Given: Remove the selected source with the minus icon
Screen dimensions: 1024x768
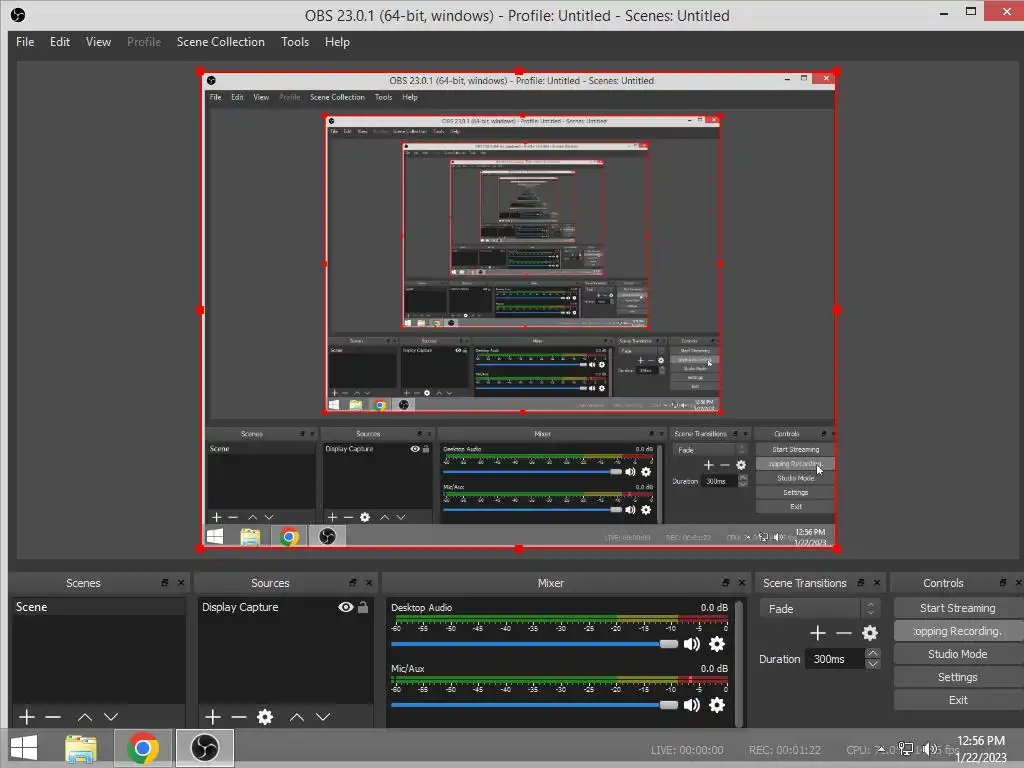Looking at the screenshot, I should (x=239, y=717).
